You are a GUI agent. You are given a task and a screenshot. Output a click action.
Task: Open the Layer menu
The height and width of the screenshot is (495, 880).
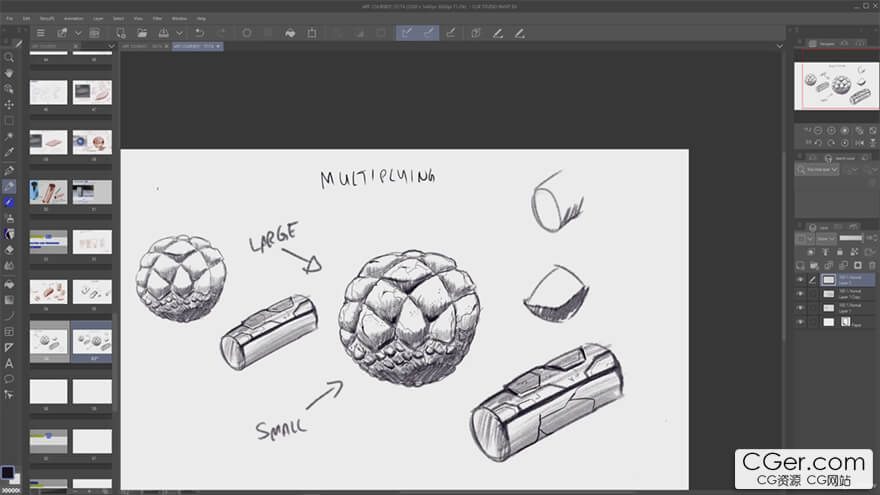tap(98, 19)
